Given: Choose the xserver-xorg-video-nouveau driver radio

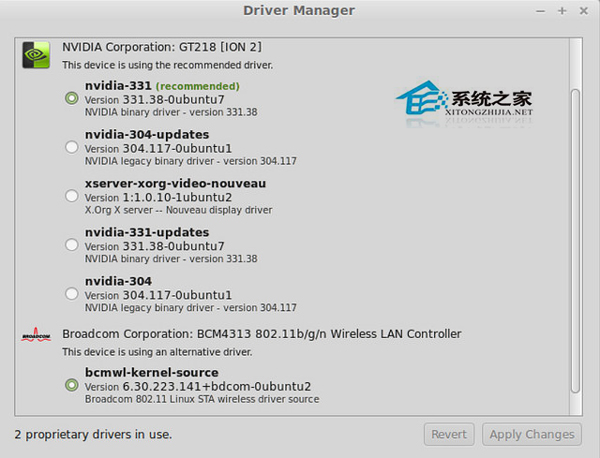Looking at the screenshot, I should (x=72, y=196).
